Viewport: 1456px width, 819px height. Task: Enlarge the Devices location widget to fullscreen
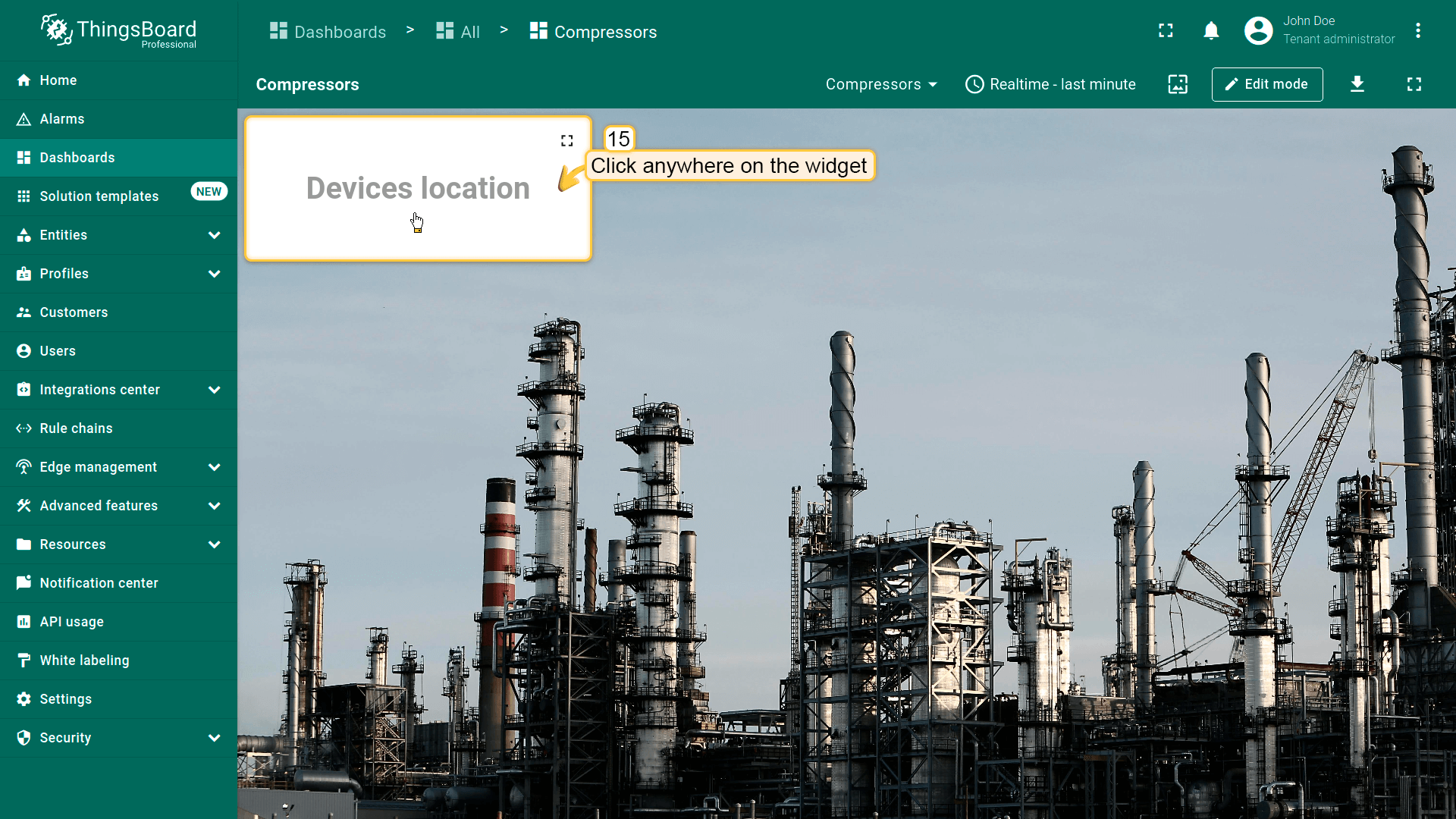(x=566, y=141)
